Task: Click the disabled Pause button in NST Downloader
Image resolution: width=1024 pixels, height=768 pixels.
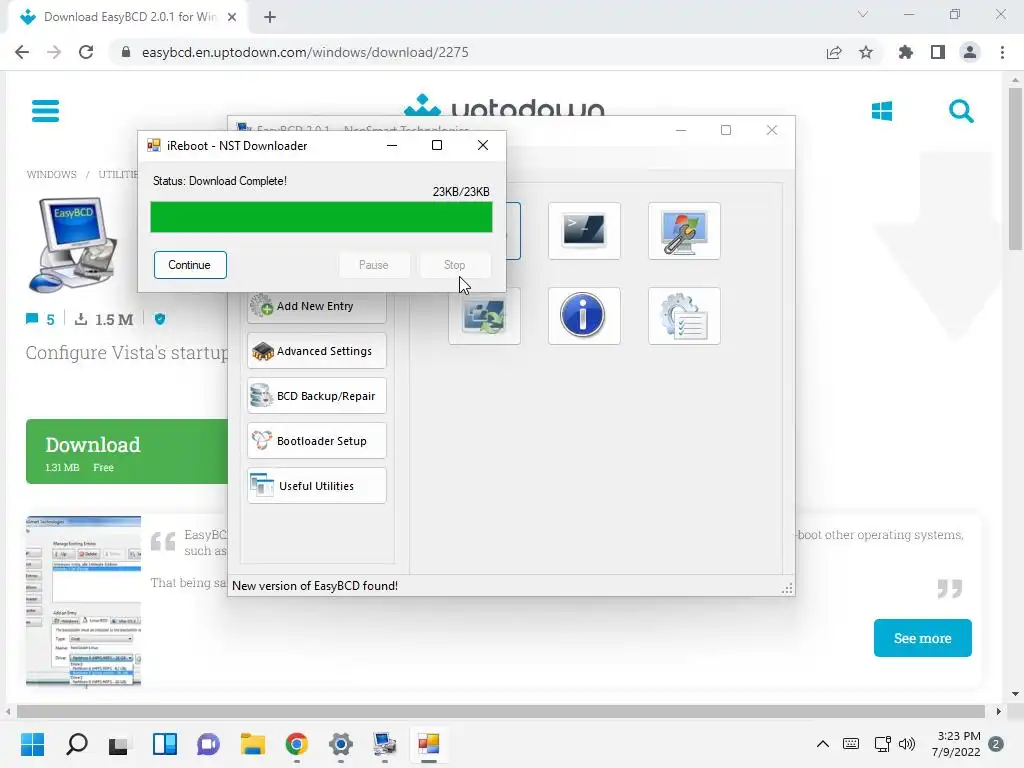Action: (x=374, y=264)
